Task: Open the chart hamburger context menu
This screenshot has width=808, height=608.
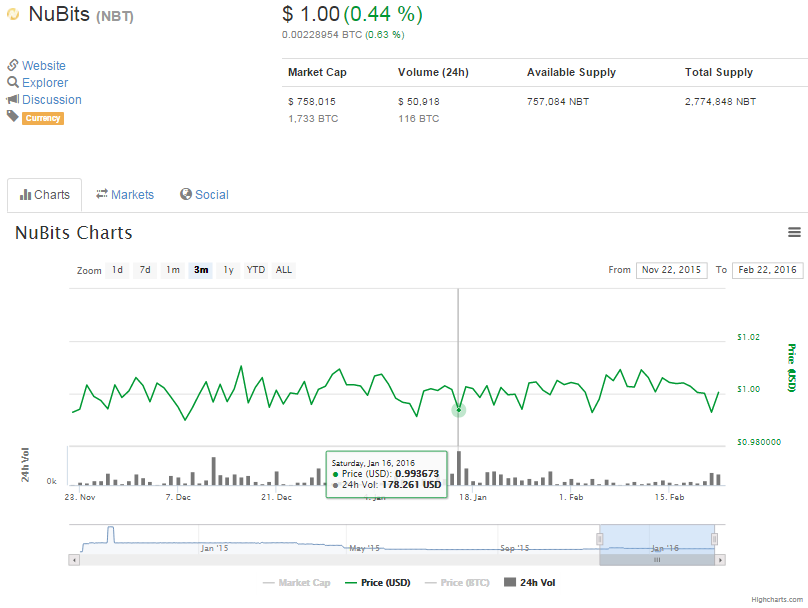Action: [x=794, y=232]
